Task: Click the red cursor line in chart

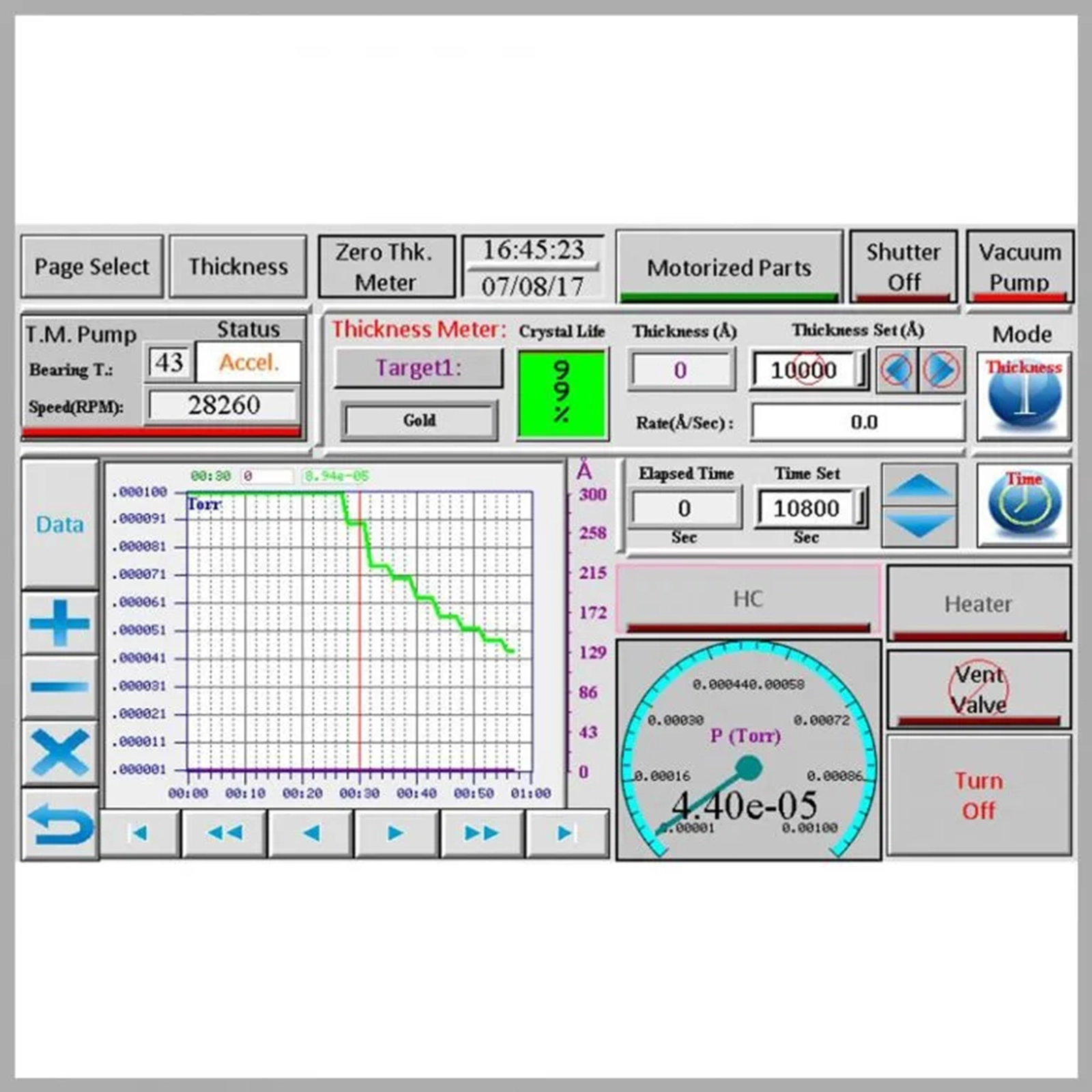Action: coord(359,631)
